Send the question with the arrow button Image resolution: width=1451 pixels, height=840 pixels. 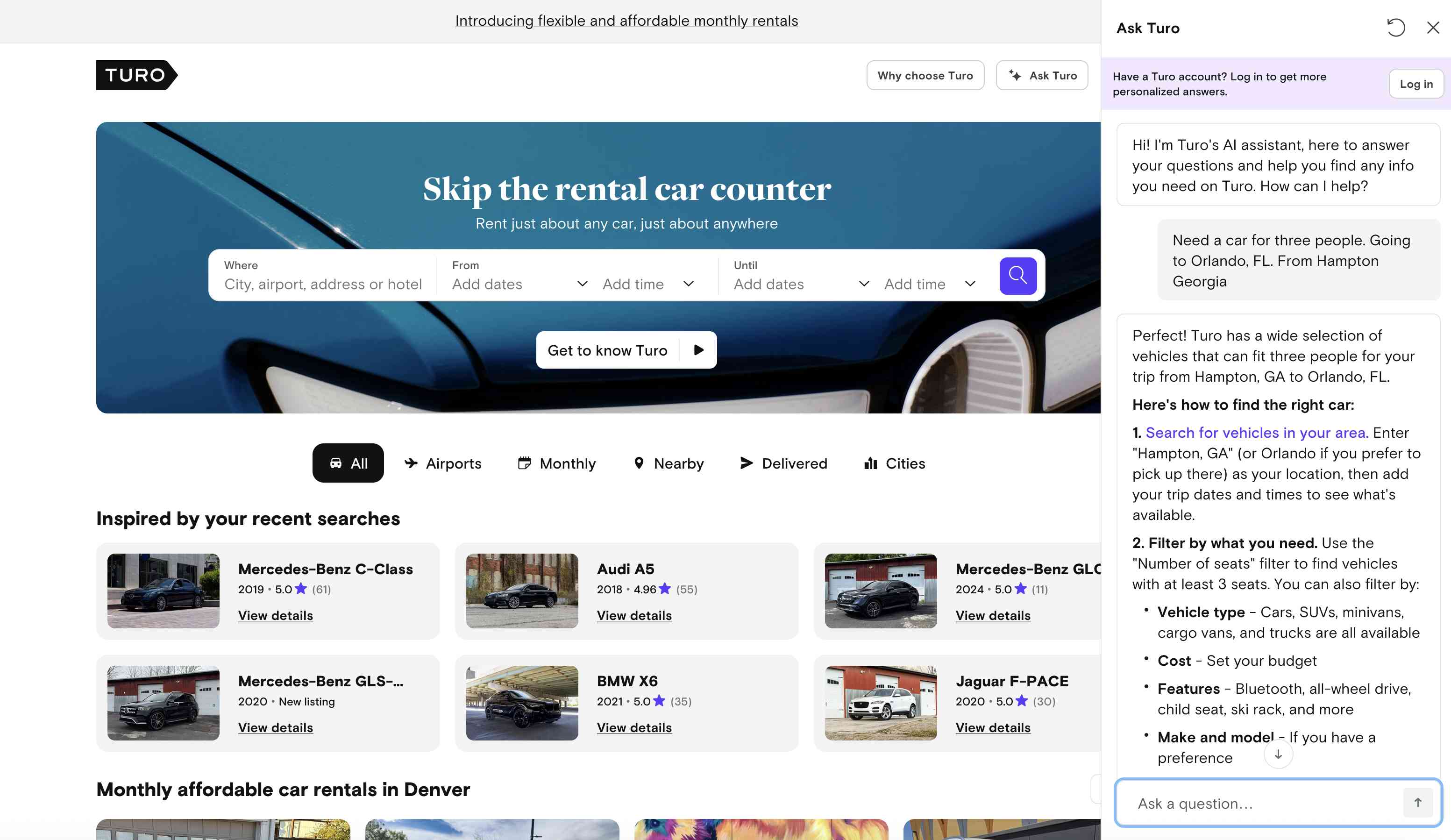[x=1418, y=803]
